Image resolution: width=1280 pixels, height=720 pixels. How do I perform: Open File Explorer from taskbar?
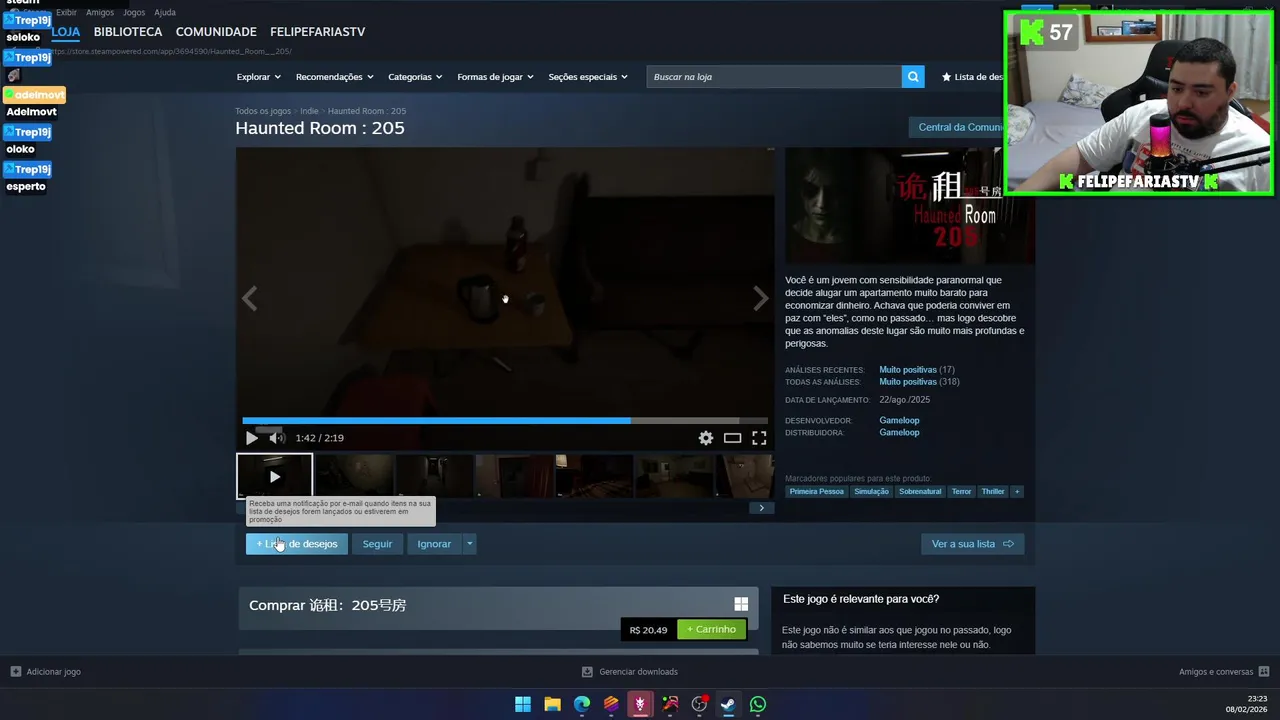coord(552,704)
